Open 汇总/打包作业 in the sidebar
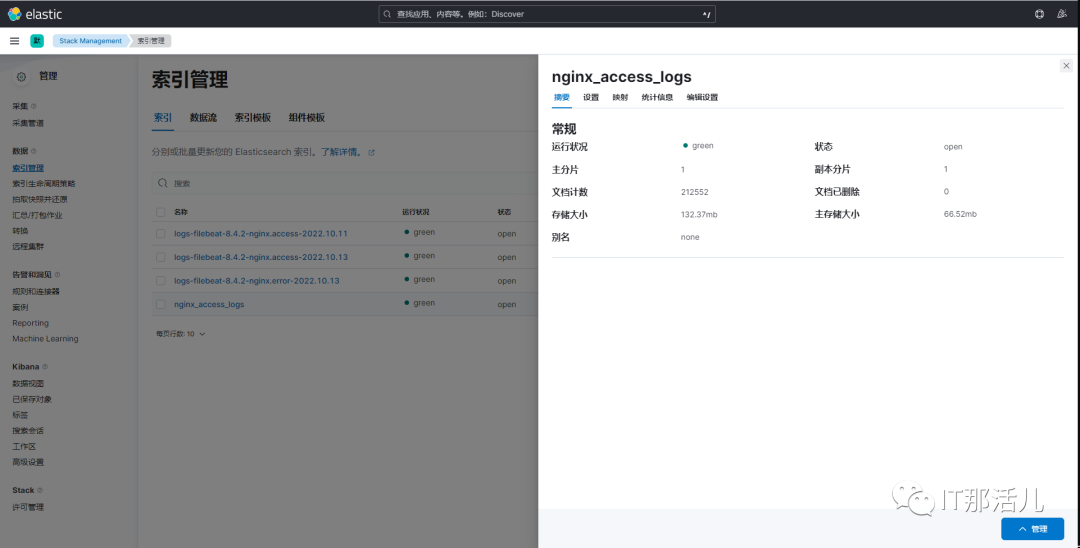 pyautogui.click(x=37, y=215)
